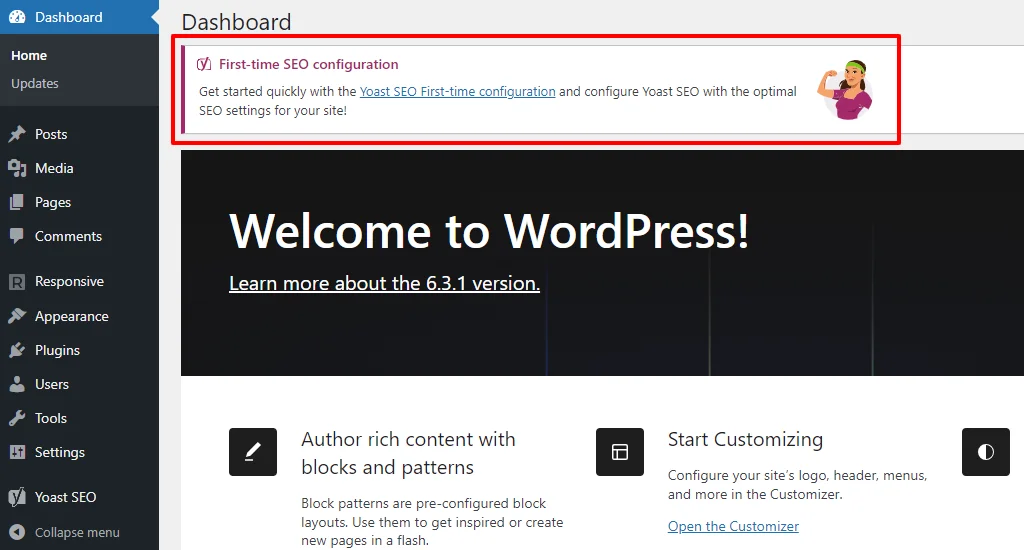Image resolution: width=1024 pixels, height=550 pixels.
Task: Open the Tools menu
Action: (79, 418)
